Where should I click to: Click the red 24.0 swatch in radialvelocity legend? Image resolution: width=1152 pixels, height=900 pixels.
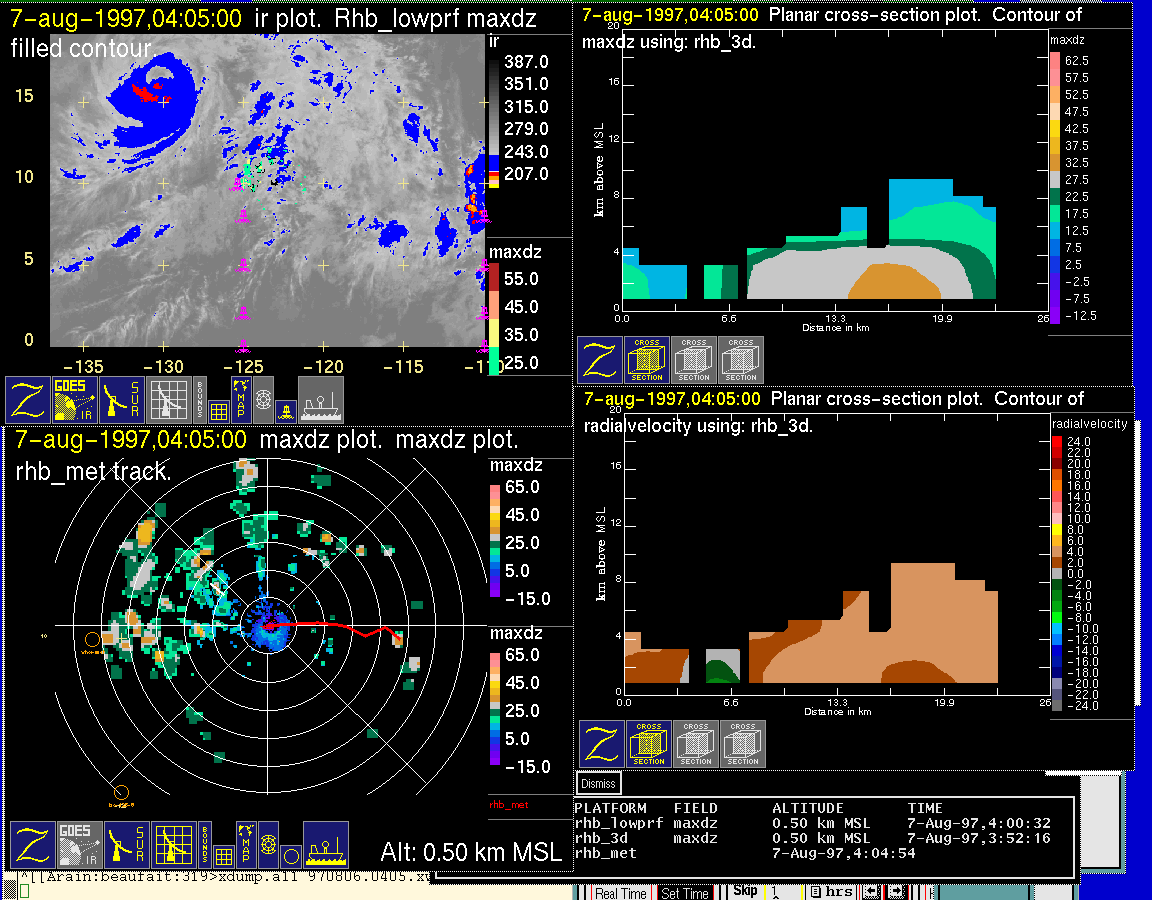pos(1059,441)
